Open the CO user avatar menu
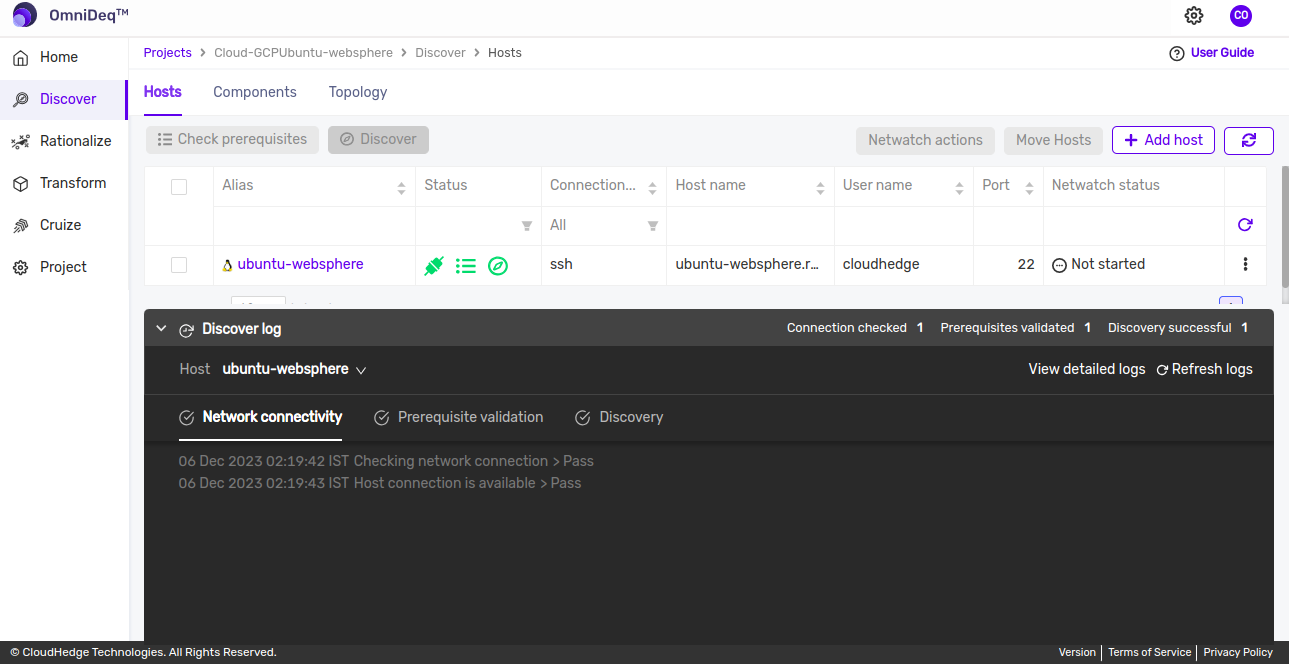The width and height of the screenshot is (1289, 664). click(x=1241, y=15)
